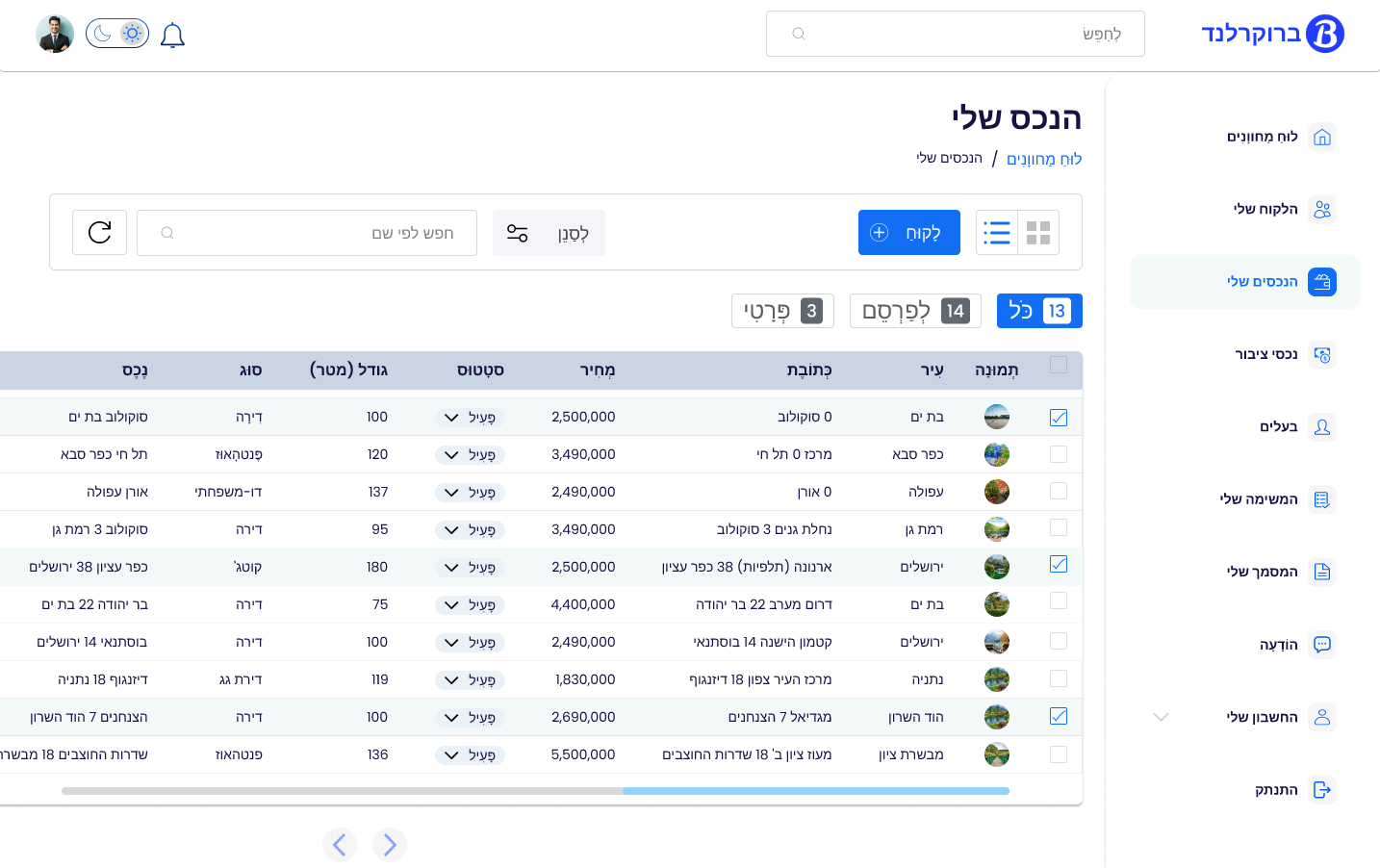Click the magnifier in top search bar

point(798,34)
